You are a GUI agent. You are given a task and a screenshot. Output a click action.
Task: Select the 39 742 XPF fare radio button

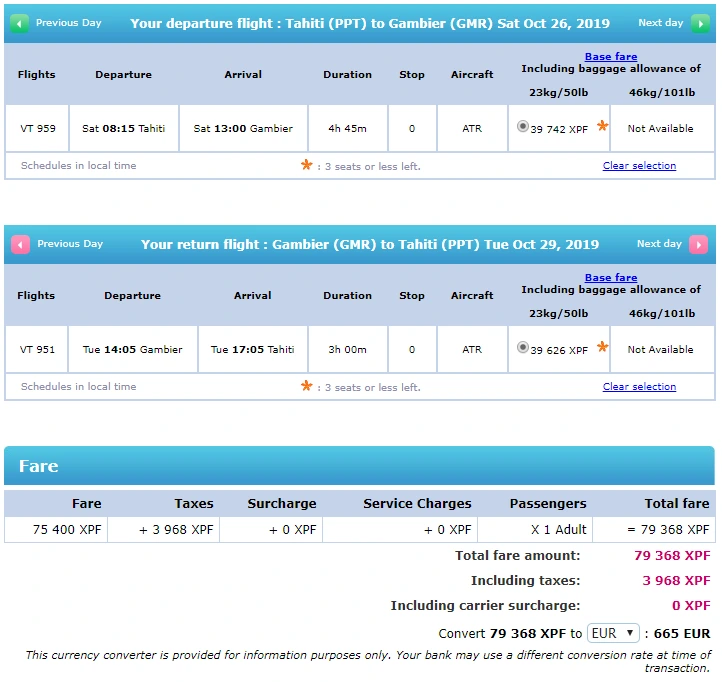(523, 126)
